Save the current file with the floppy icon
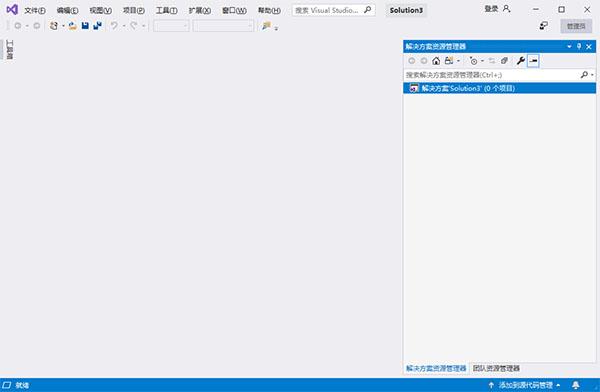The height and width of the screenshot is (392, 600). point(85,26)
